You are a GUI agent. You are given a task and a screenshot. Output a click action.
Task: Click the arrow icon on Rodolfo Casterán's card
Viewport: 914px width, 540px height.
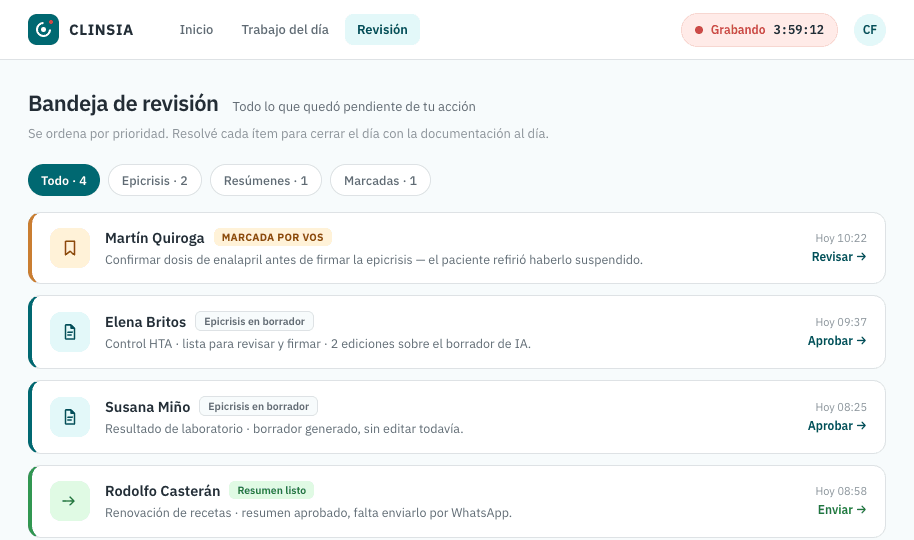coord(70,501)
